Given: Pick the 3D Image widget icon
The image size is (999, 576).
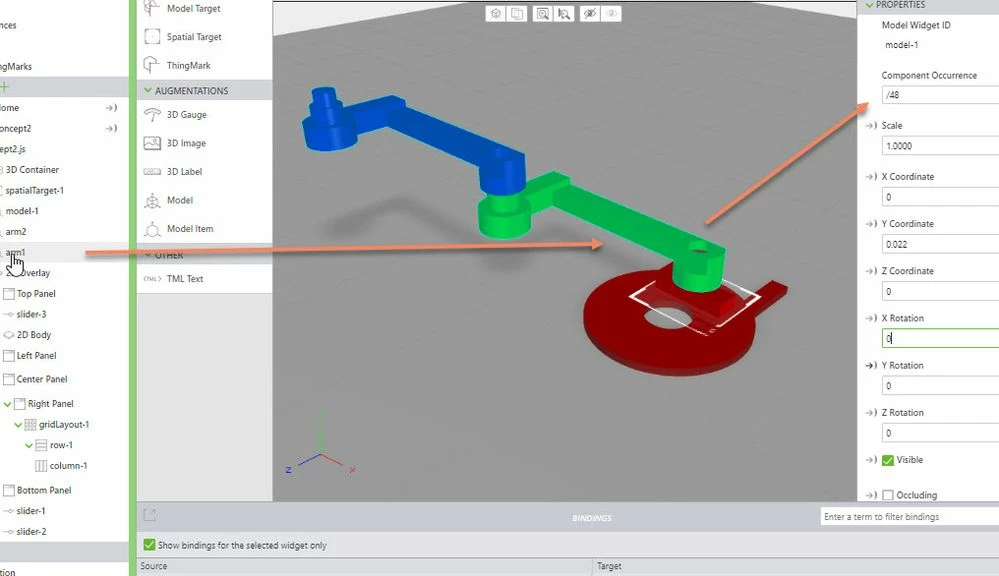Looking at the screenshot, I should click(152, 143).
